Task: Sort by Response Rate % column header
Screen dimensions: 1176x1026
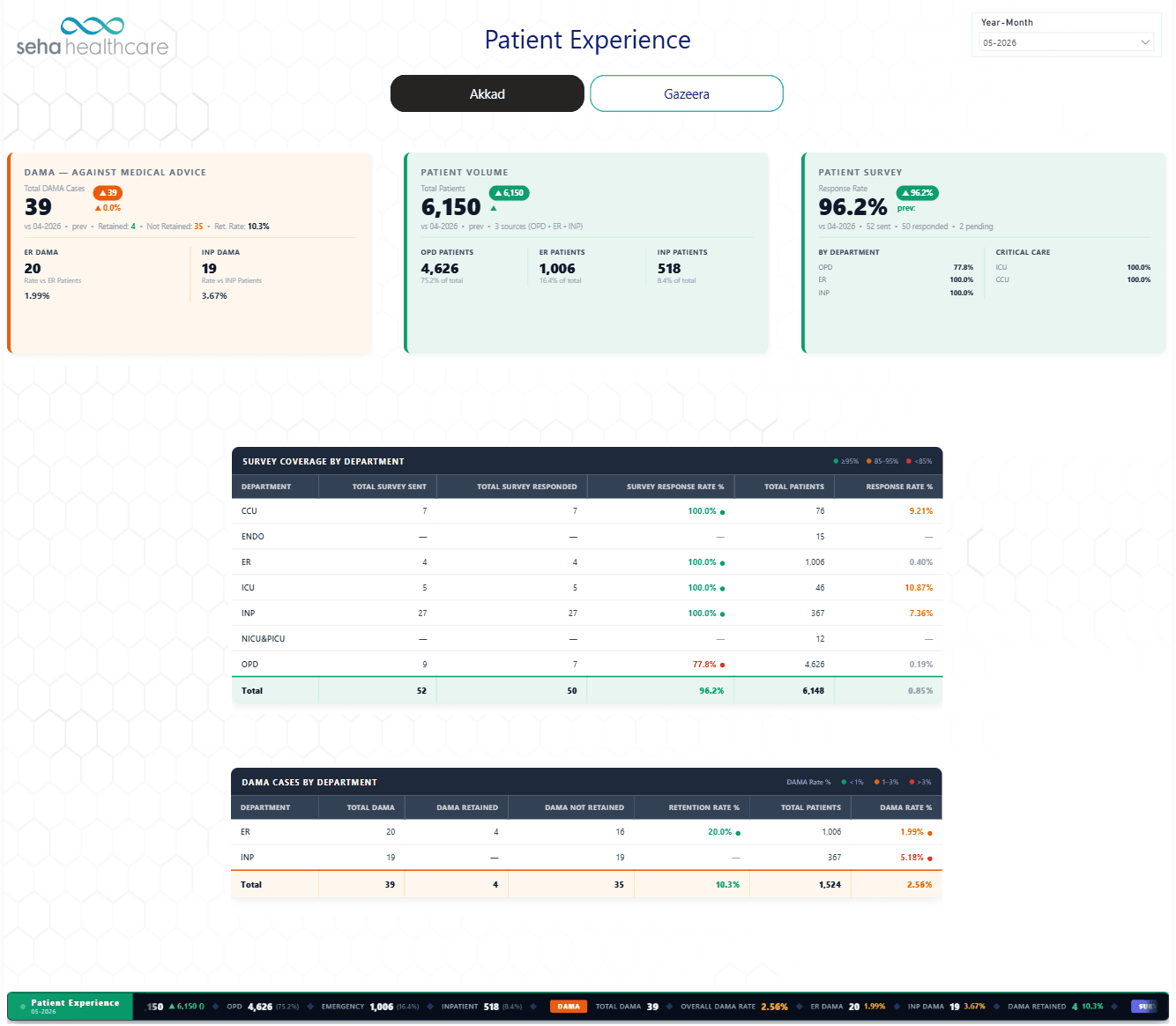Action: tap(888, 487)
